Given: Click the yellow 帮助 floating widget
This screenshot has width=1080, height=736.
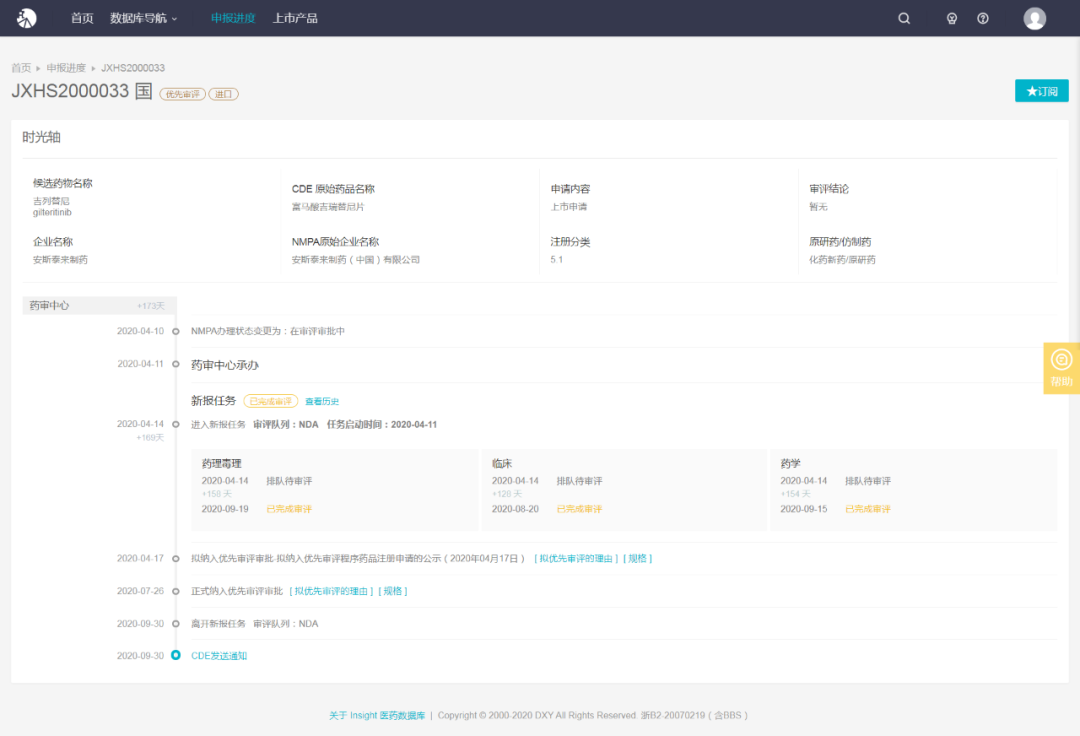Looking at the screenshot, I should point(1061,368).
